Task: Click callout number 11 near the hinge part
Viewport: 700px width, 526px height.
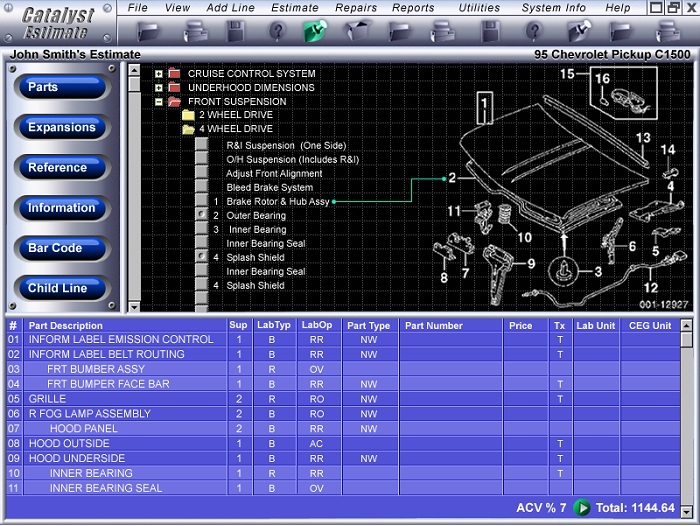Action: point(454,211)
